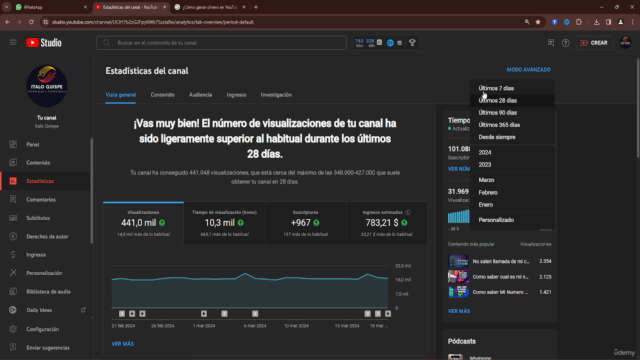Click the browser back arrow

point(7,22)
